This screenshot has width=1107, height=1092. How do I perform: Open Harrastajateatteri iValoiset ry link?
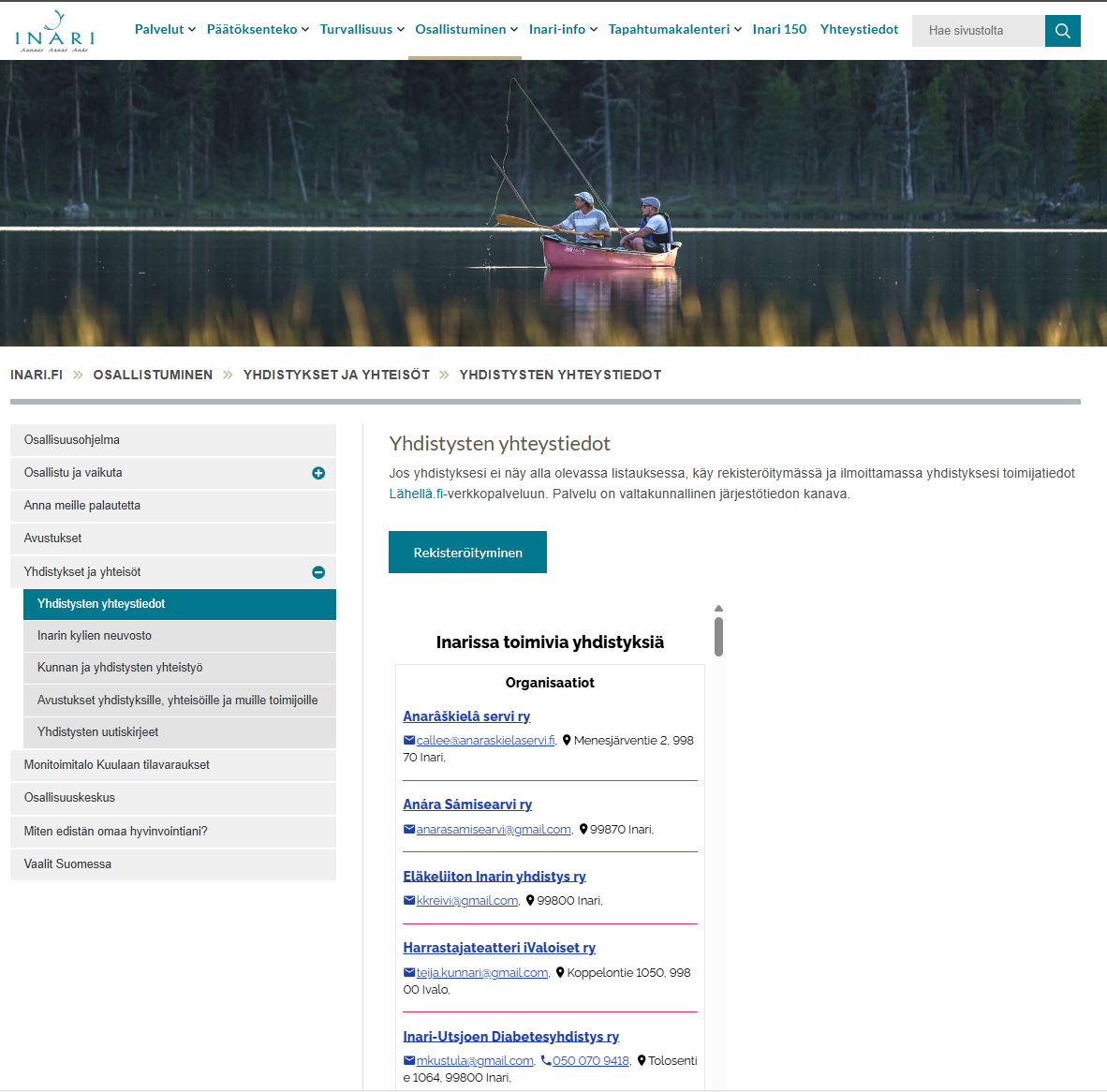click(499, 948)
